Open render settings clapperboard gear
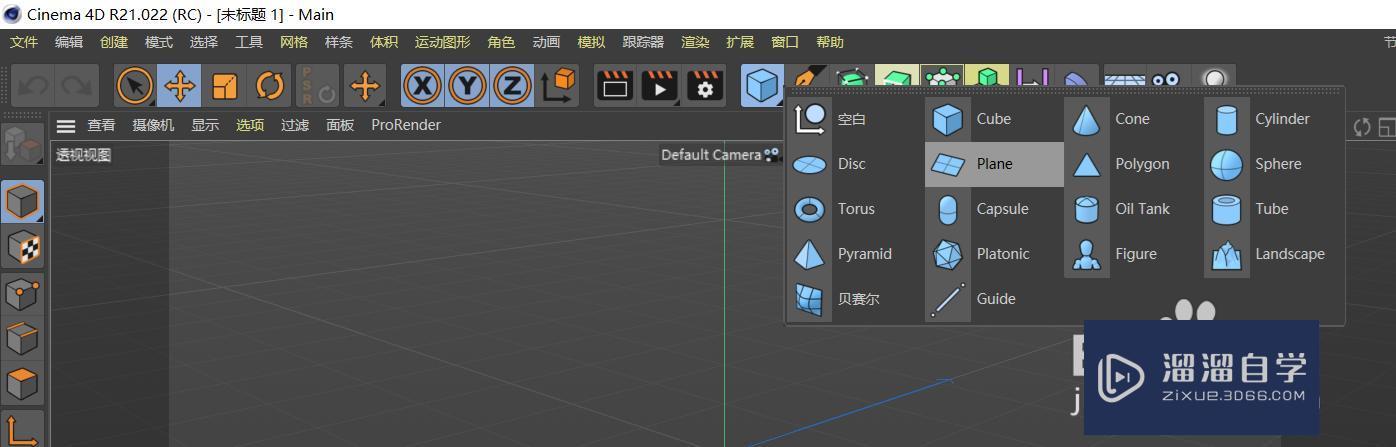 coord(705,86)
